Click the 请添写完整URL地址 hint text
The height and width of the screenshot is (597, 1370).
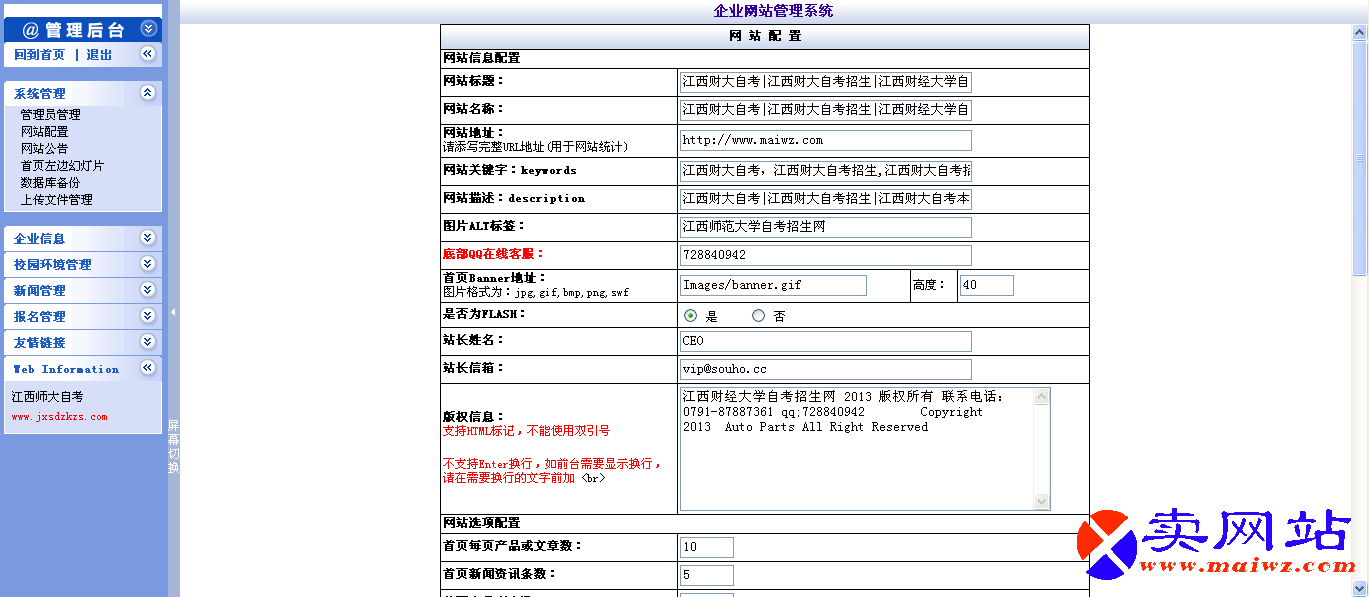pyautogui.click(x=535, y=147)
